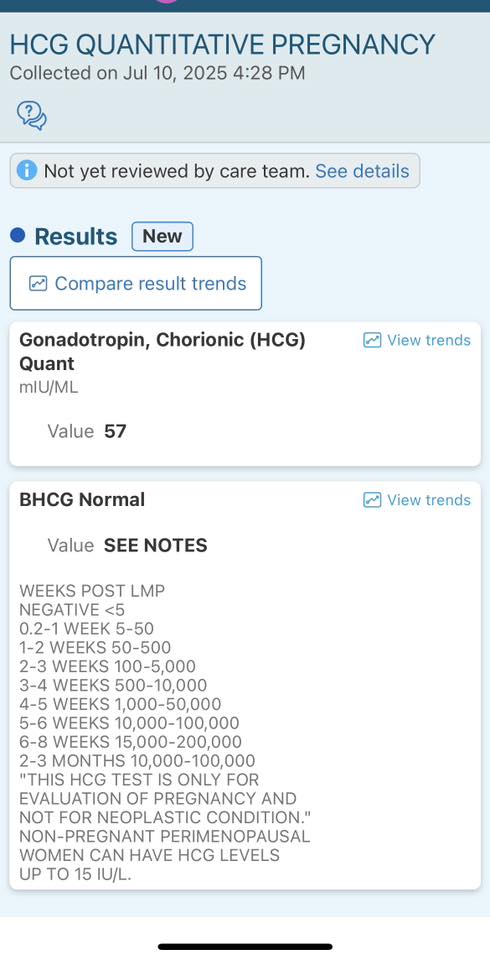Open Compare result trends
490x960 pixels.
pos(135,283)
